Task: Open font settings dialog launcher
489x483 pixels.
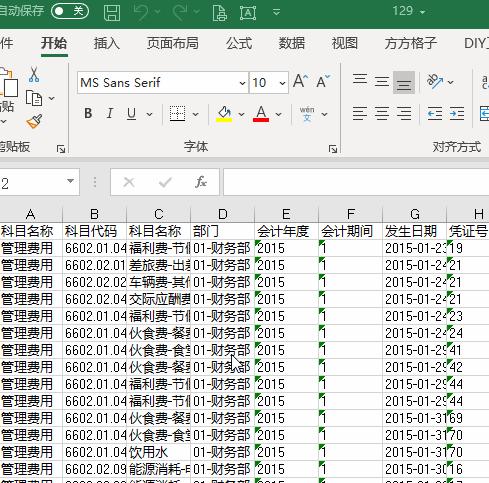Action: 333,149
